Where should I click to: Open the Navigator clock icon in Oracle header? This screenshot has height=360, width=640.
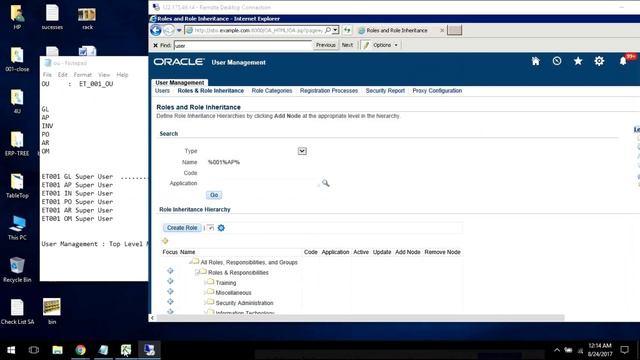coord(557,61)
